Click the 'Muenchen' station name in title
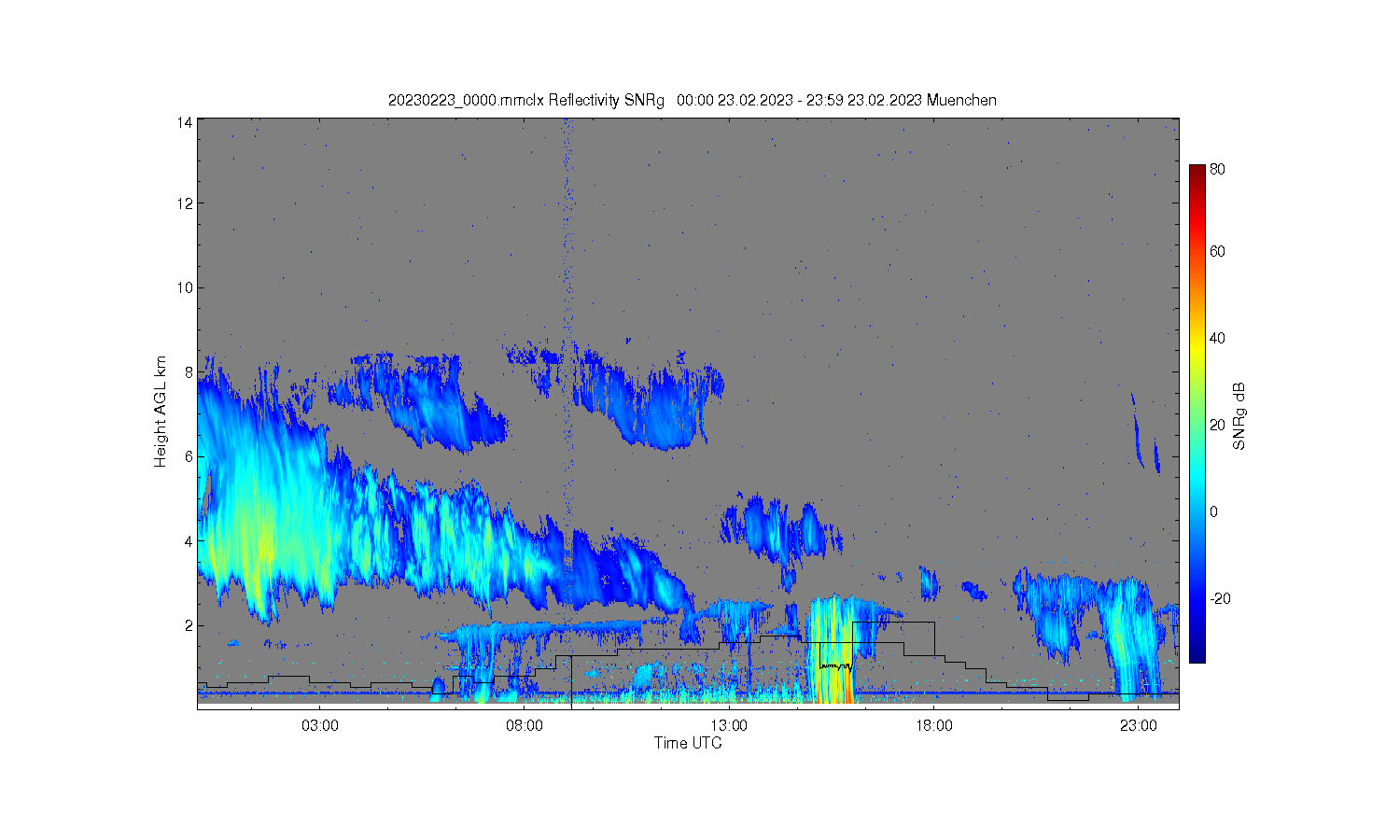 (x=961, y=100)
